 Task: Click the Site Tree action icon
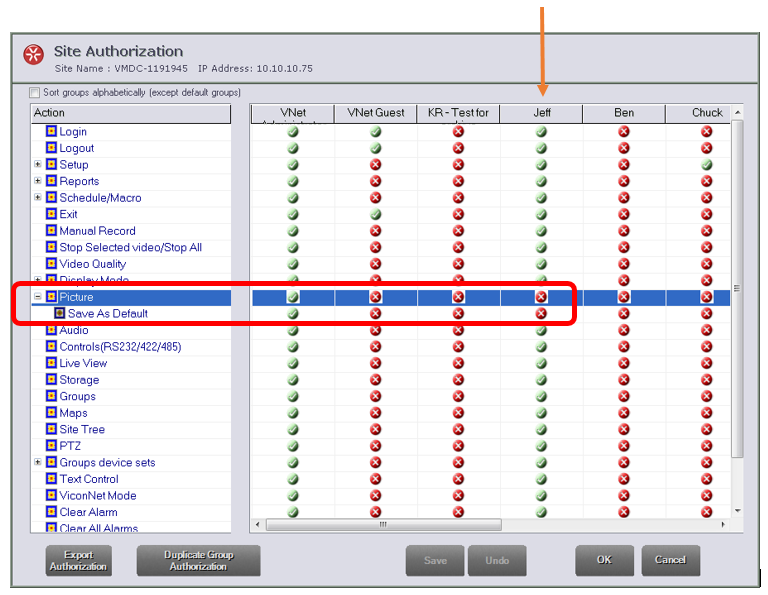coord(52,430)
